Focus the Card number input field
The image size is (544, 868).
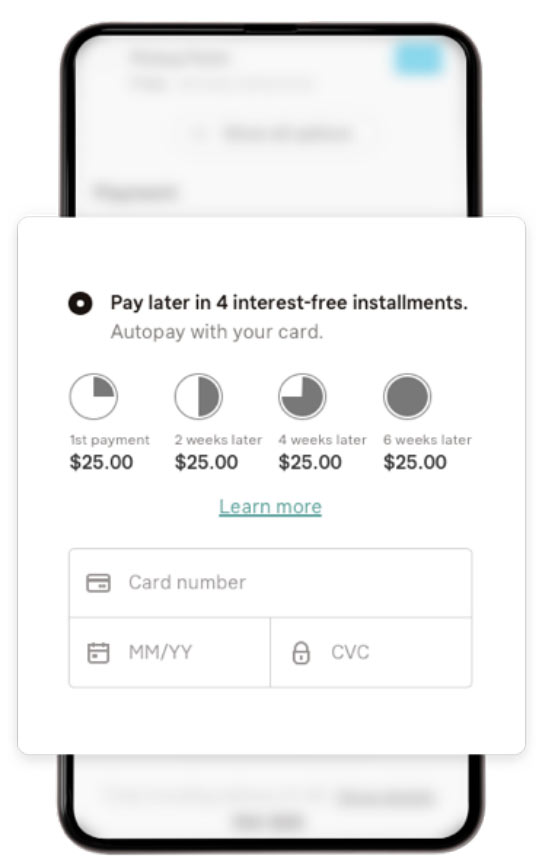(x=271, y=583)
